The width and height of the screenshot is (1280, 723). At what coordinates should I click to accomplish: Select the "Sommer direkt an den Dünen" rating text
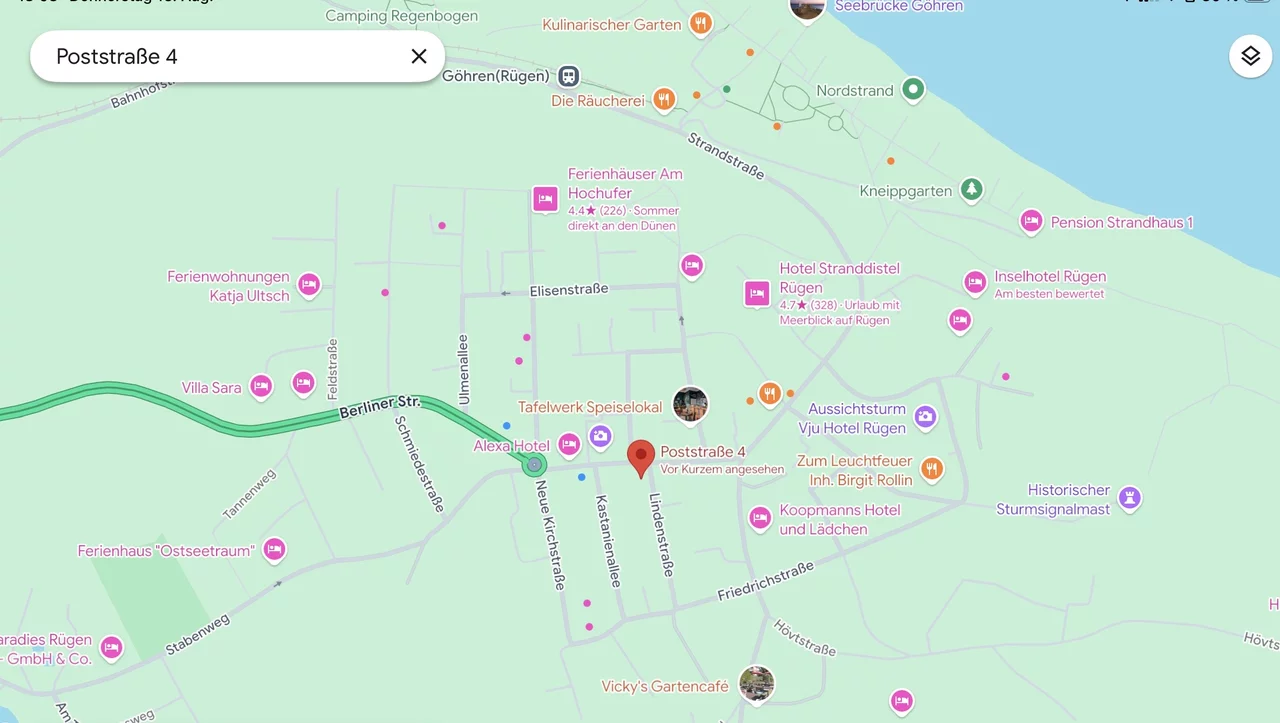click(624, 218)
